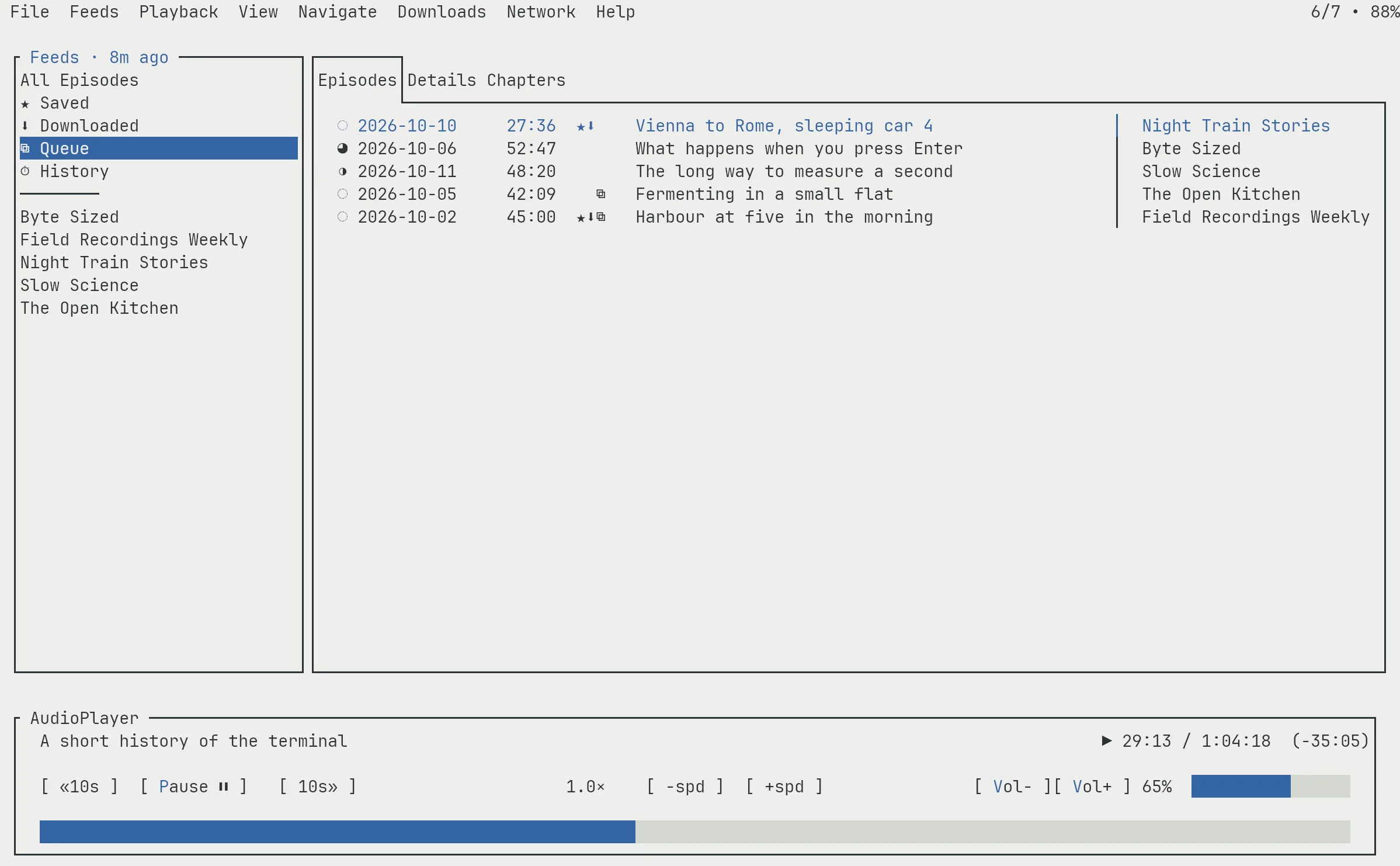Click the empty status circle for 2026-10-05 episode
Image resolution: width=1400 pixels, height=866 pixels.
click(343, 194)
